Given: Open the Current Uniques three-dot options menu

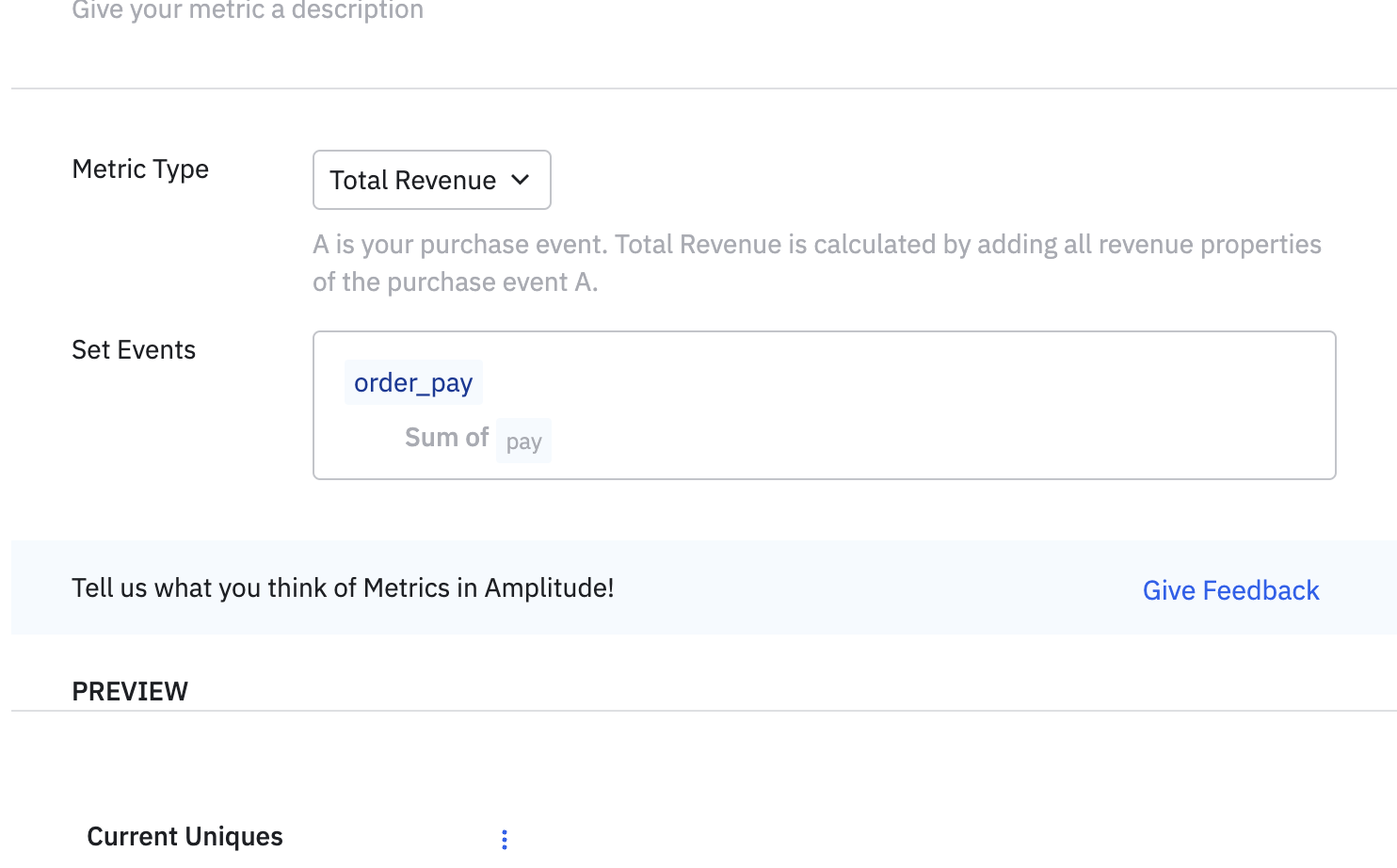Looking at the screenshot, I should 505,839.
